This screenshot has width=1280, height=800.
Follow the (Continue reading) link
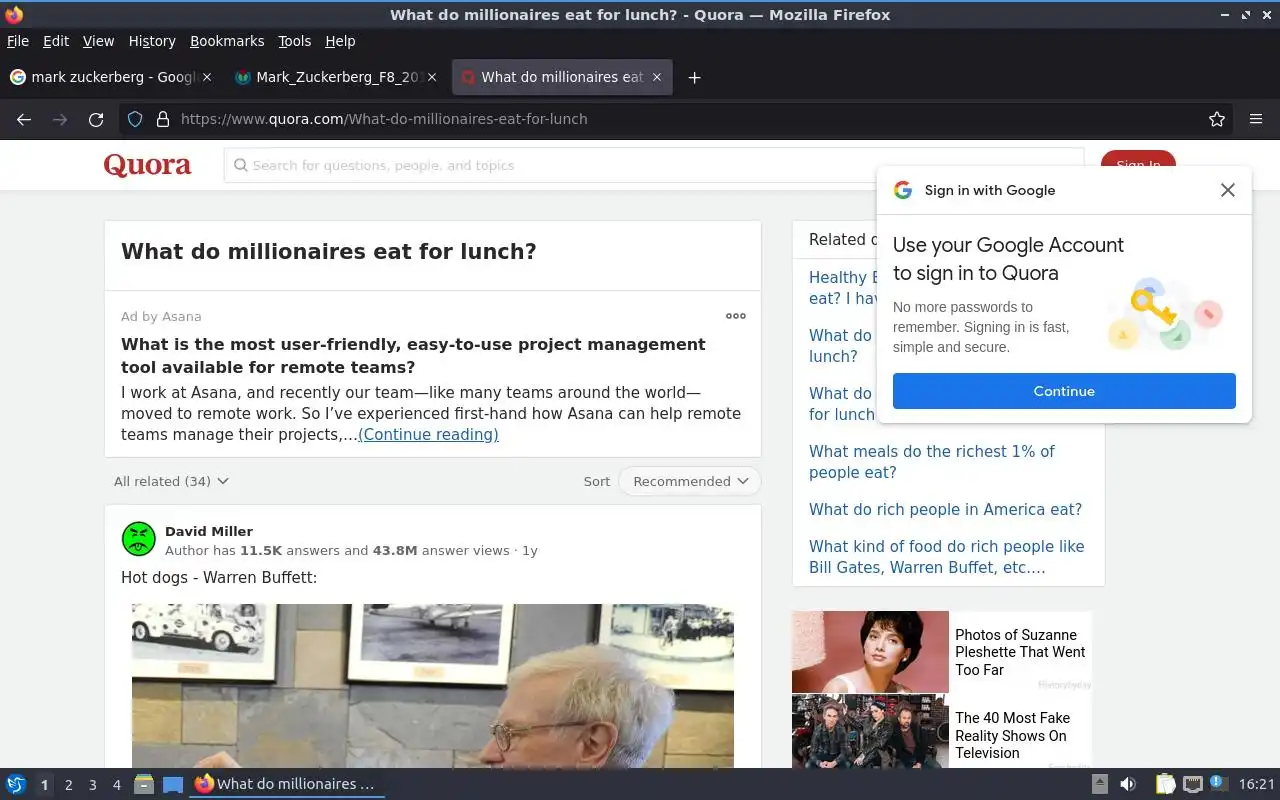click(428, 434)
